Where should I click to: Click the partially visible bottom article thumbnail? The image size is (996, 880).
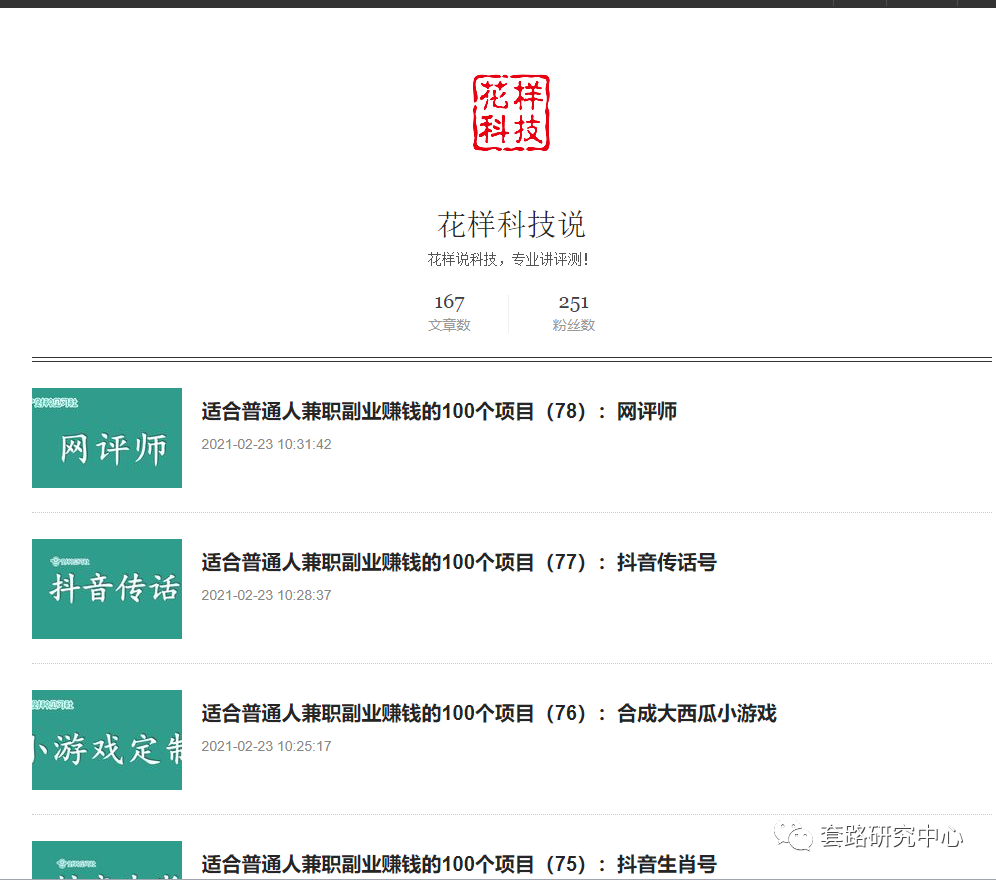point(106,861)
